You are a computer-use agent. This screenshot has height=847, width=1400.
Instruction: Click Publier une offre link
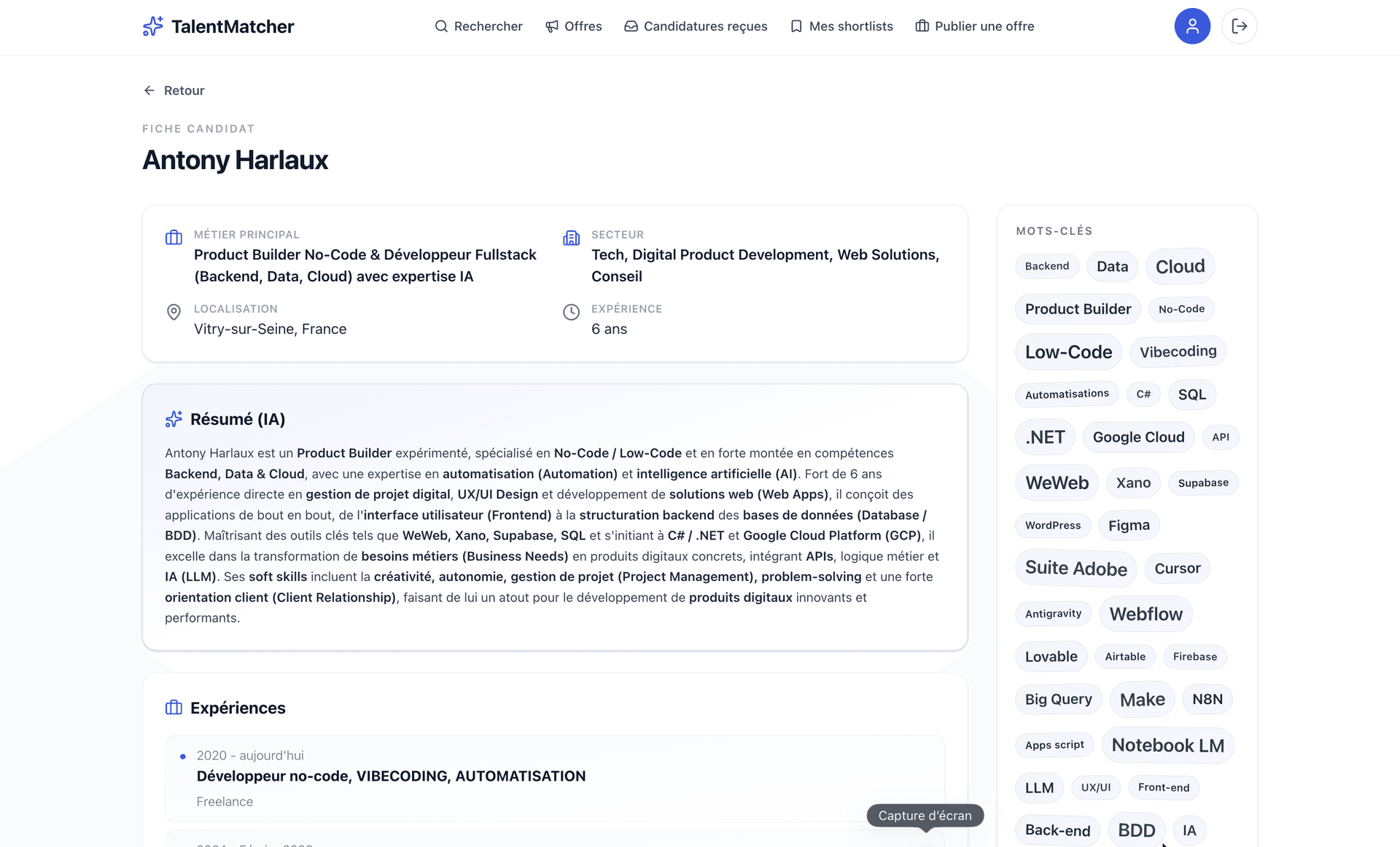click(x=975, y=26)
